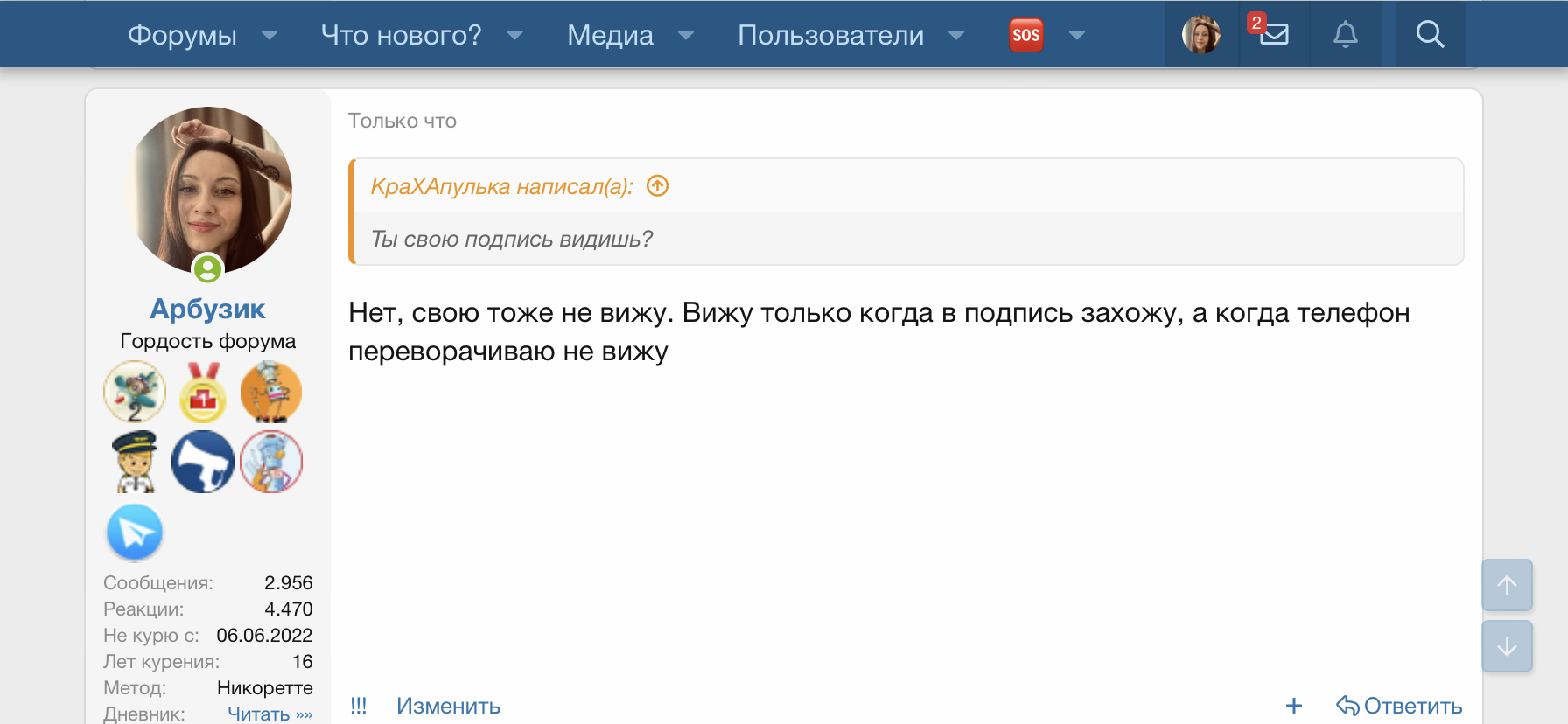Go to the Медиа section
The height and width of the screenshot is (724, 1568).
coord(610,35)
